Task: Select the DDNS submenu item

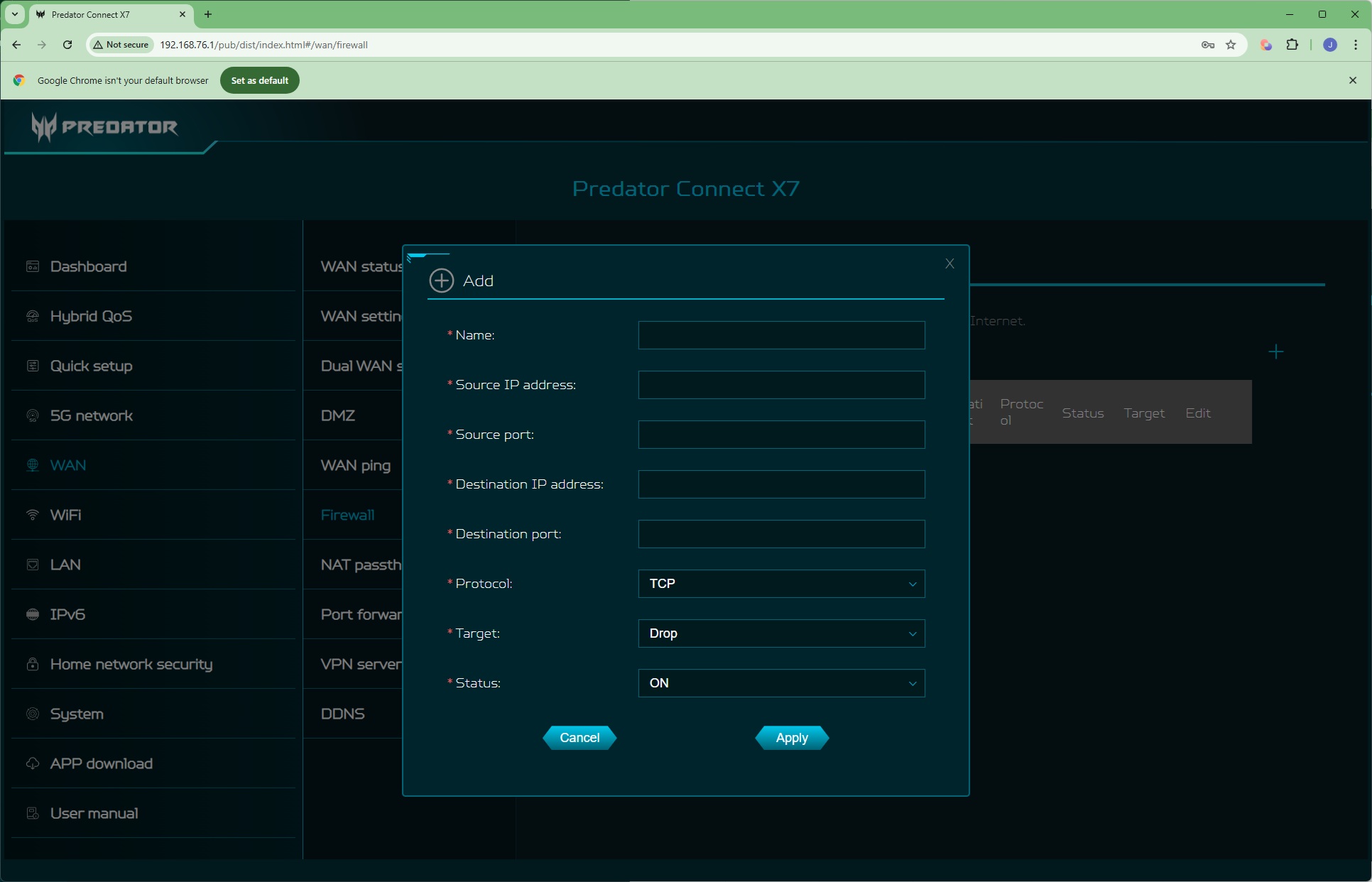Action: pyautogui.click(x=342, y=714)
